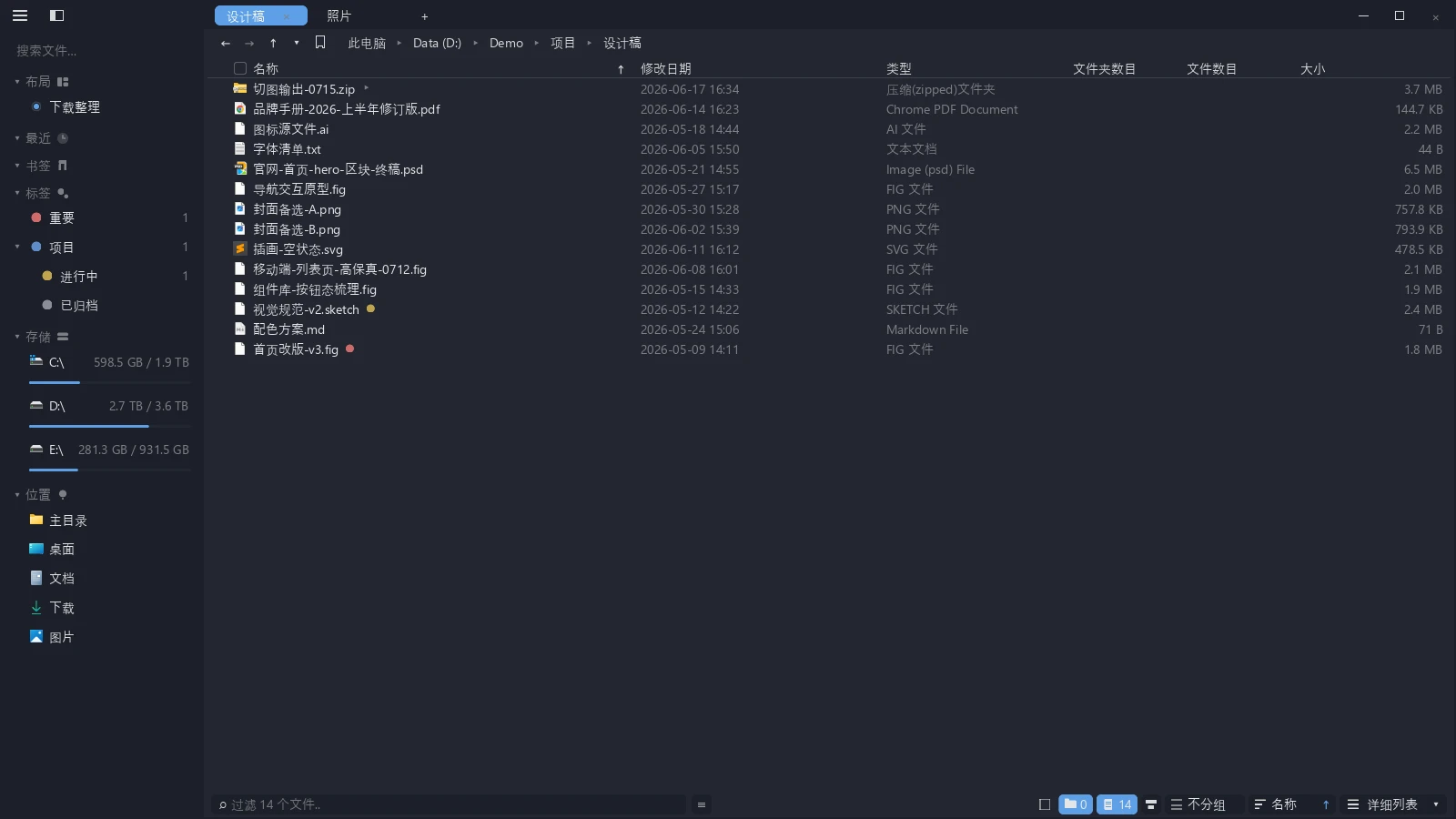Expand the 切图输出-0715.zip arrow
This screenshot has width=1456, height=819.
point(366,88)
